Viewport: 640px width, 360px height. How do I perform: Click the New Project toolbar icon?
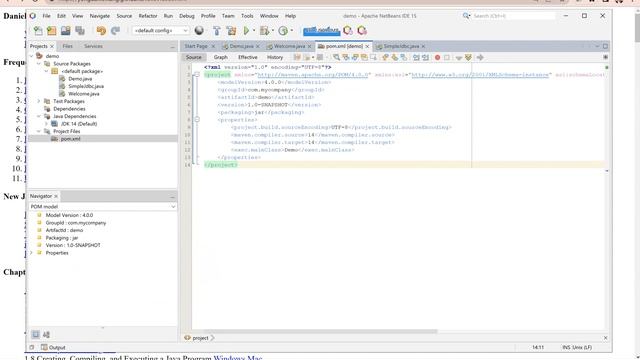[52, 31]
